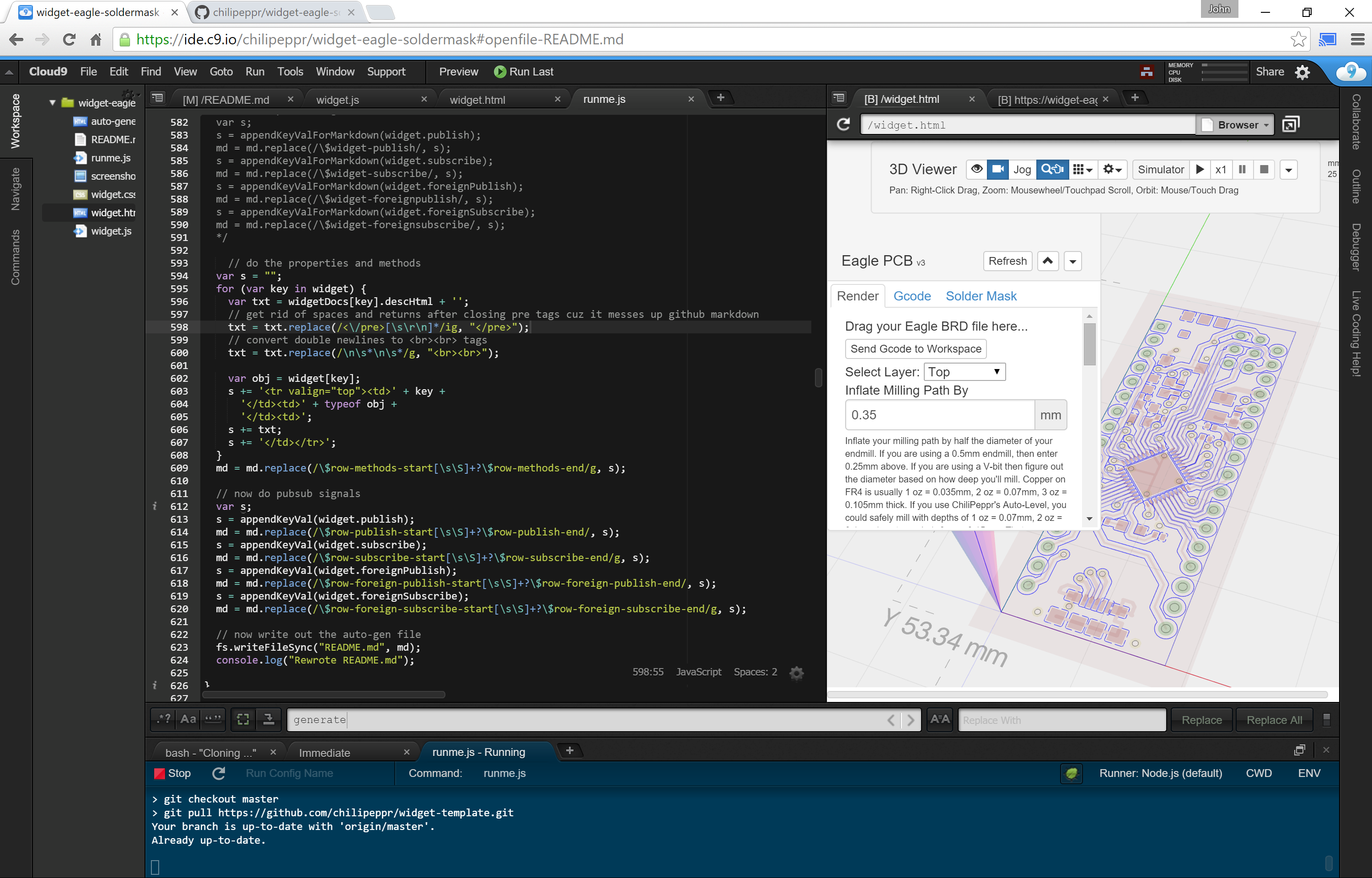1372x878 pixels.
Task: Switch to the Solder Mask tab
Action: [x=981, y=296]
